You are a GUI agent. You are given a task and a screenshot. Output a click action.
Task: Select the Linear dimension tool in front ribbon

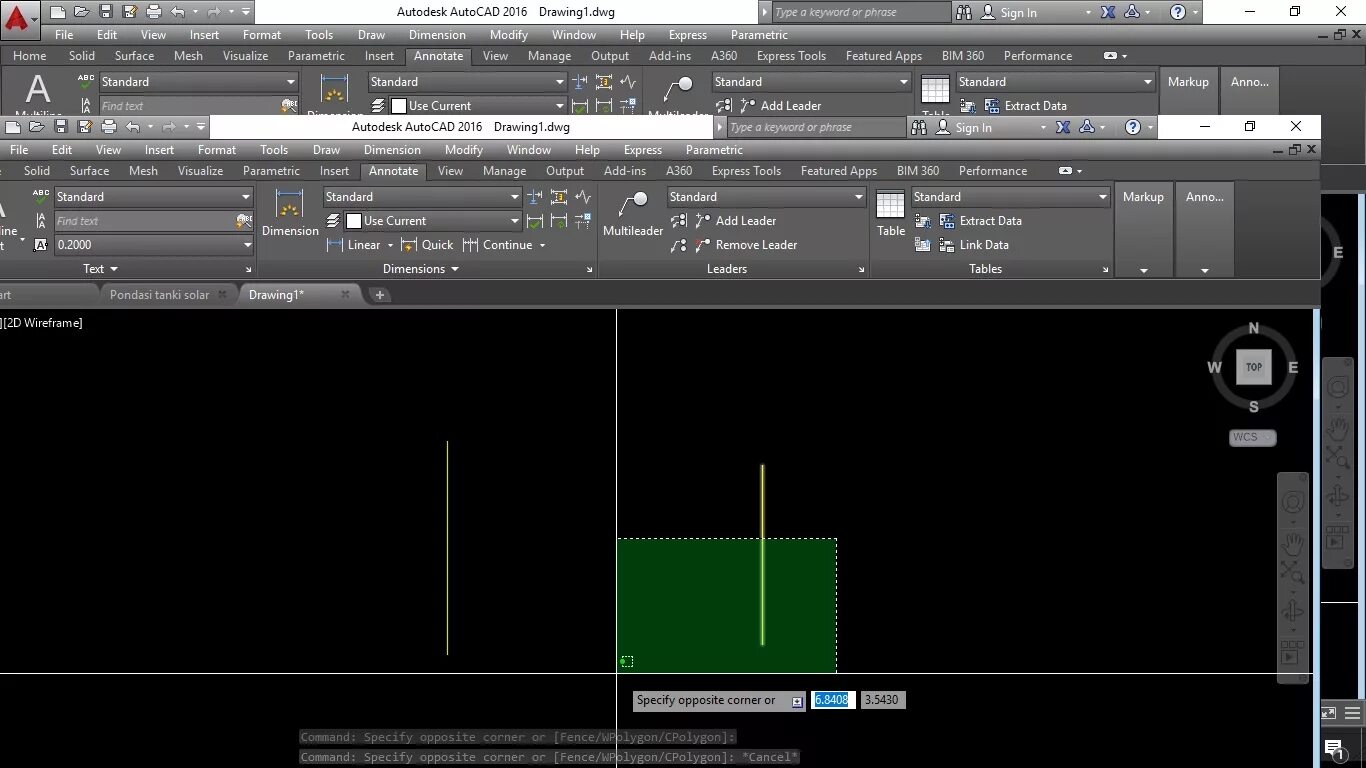(353, 245)
